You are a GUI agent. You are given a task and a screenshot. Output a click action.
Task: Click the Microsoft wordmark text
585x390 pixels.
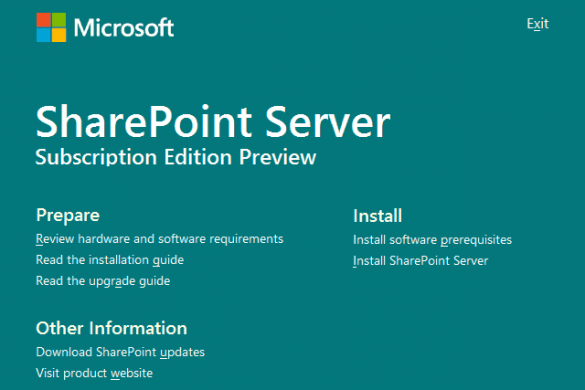pos(124,28)
